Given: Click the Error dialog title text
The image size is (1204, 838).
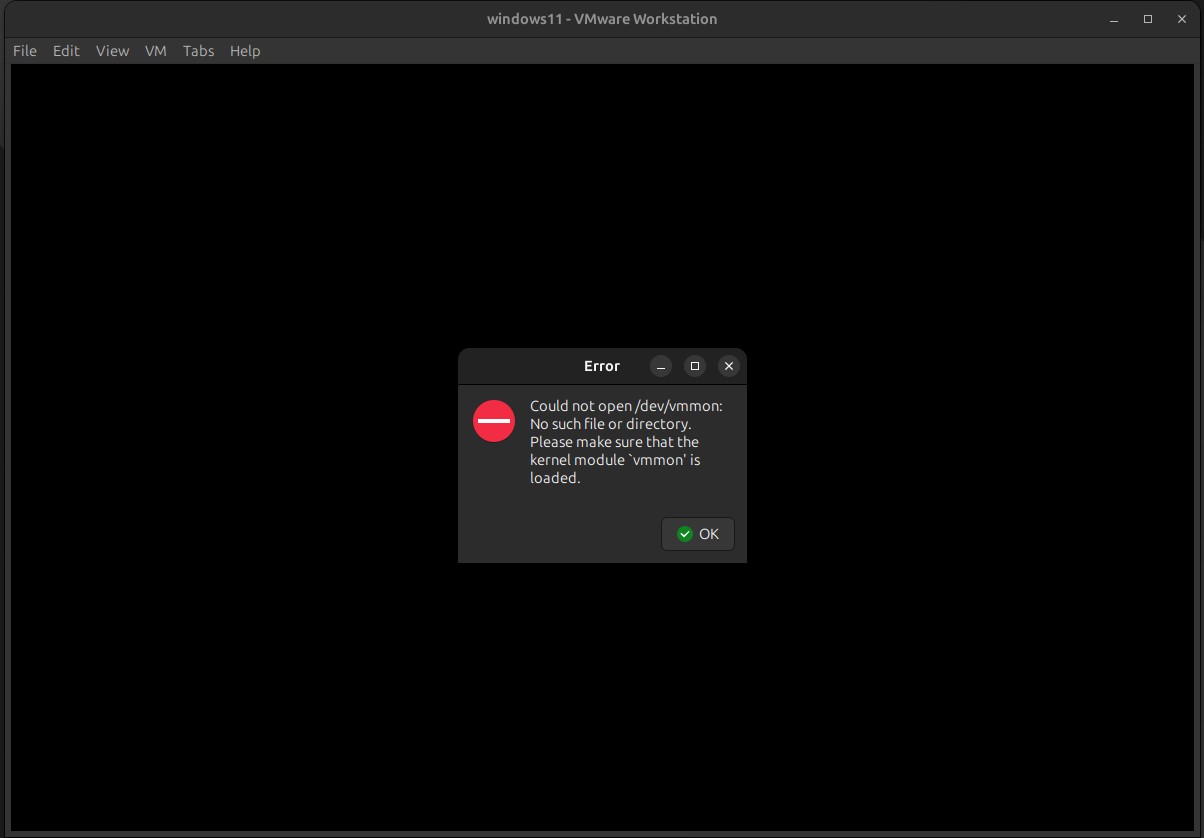Looking at the screenshot, I should click(602, 366).
